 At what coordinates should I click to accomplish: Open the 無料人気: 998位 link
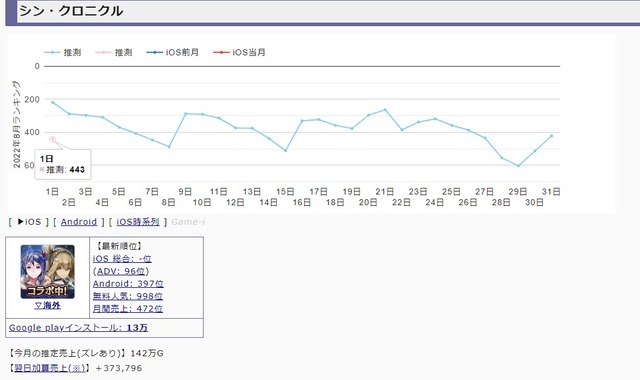point(128,296)
